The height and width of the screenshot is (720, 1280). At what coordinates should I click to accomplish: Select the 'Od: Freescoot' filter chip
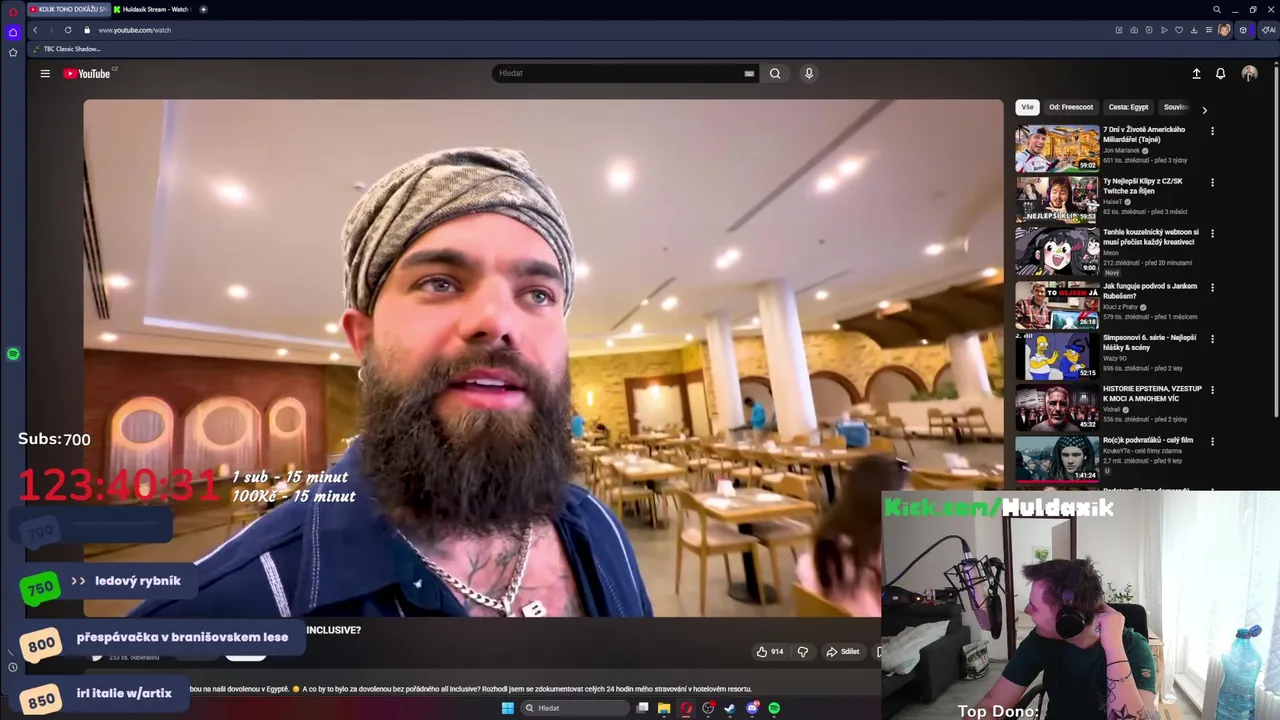pos(1071,107)
